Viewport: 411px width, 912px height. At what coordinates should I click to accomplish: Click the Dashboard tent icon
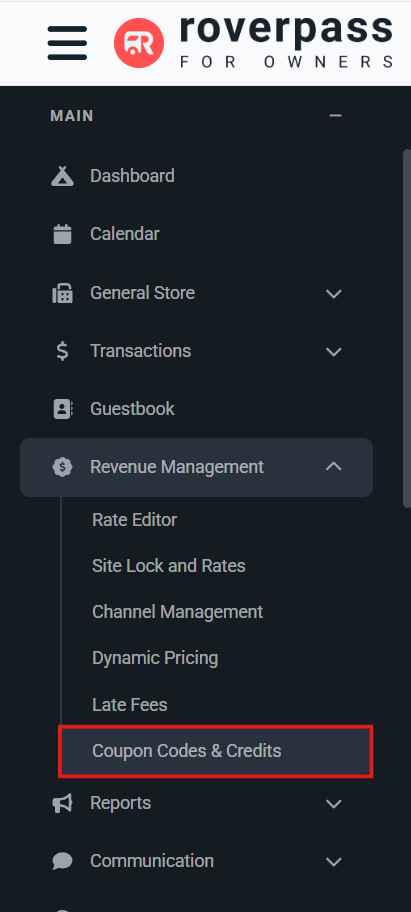coord(62,176)
